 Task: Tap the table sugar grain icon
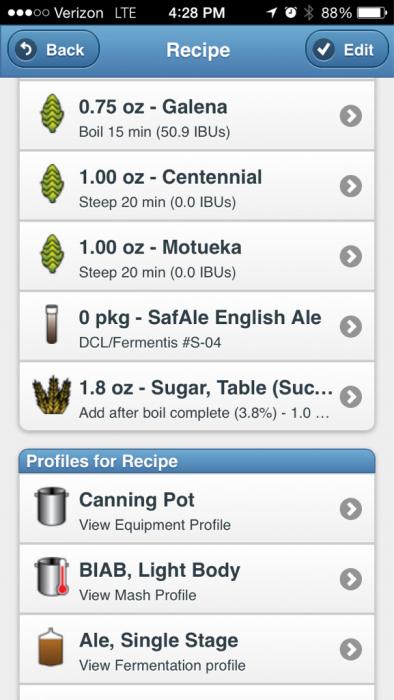pos(52,394)
